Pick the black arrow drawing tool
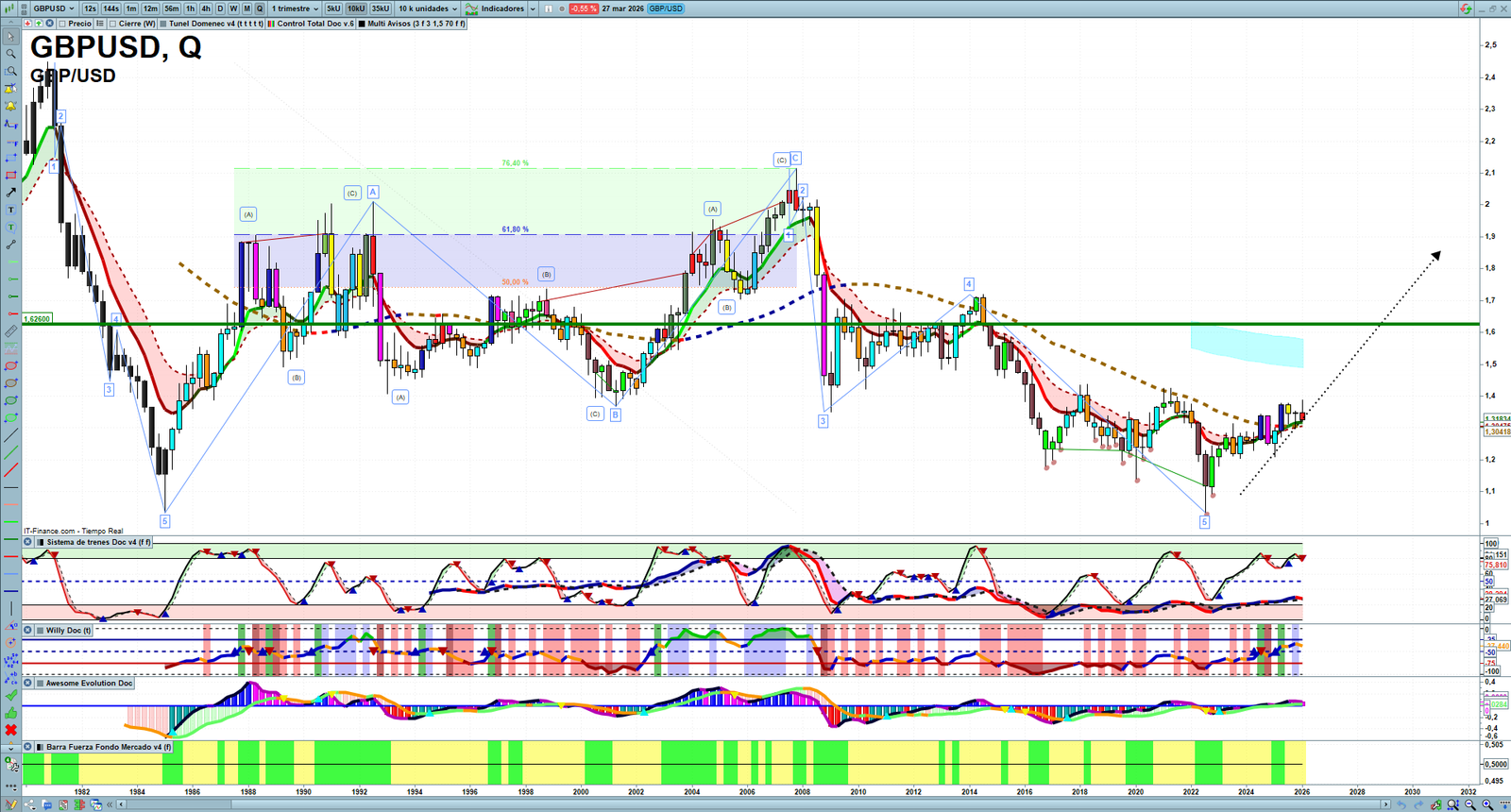 click(x=10, y=193)
